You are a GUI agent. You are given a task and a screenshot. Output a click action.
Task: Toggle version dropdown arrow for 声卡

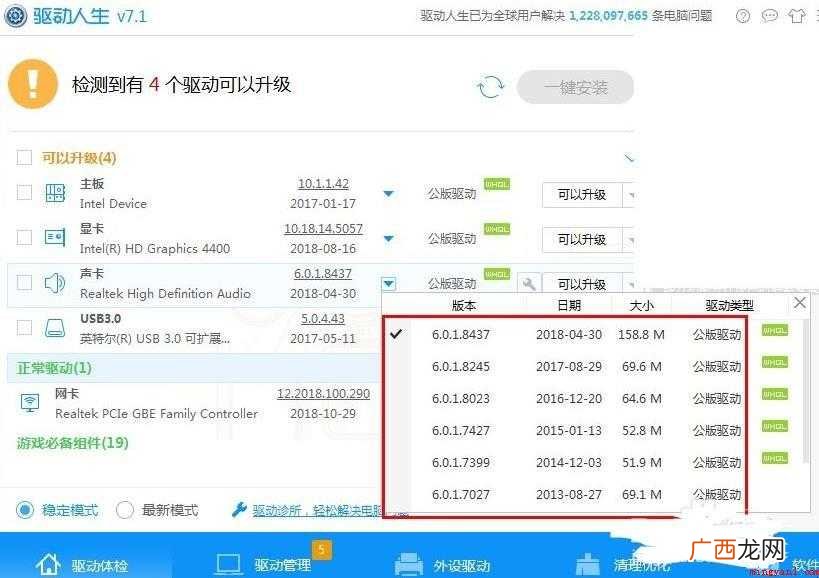(389, 284)
